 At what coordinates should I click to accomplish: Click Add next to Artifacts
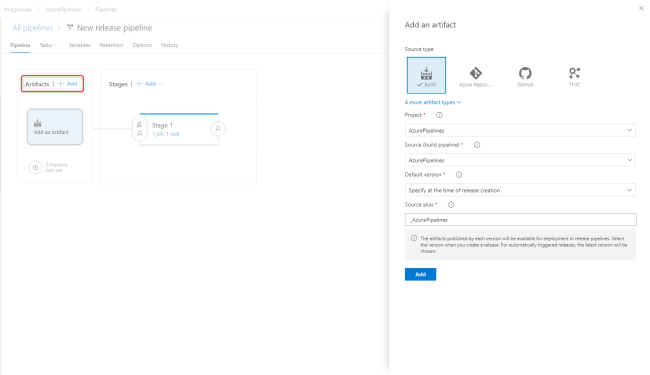(68, 84)
